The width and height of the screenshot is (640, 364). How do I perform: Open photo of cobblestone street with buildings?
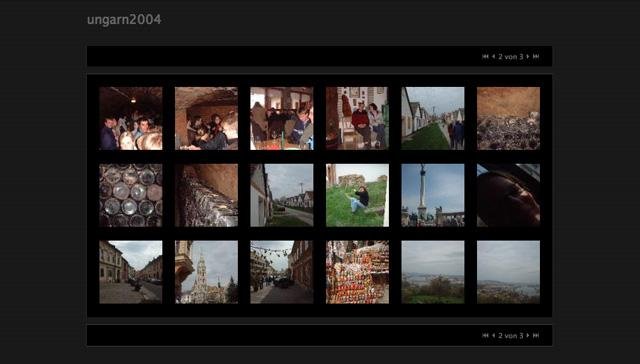[x=131, y=272]
